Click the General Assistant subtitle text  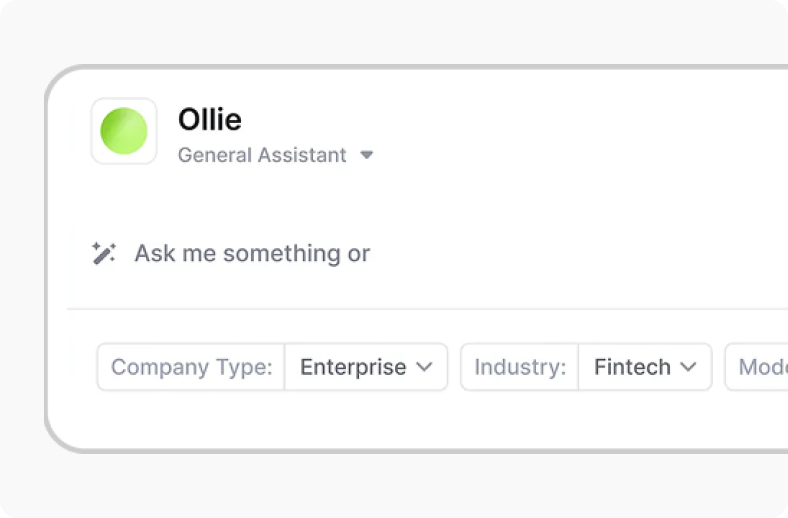(x=262, y=155)
